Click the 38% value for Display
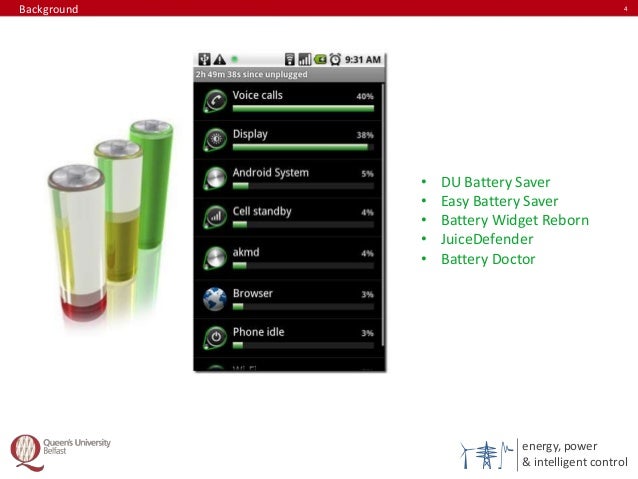 (x=365, y=135)
